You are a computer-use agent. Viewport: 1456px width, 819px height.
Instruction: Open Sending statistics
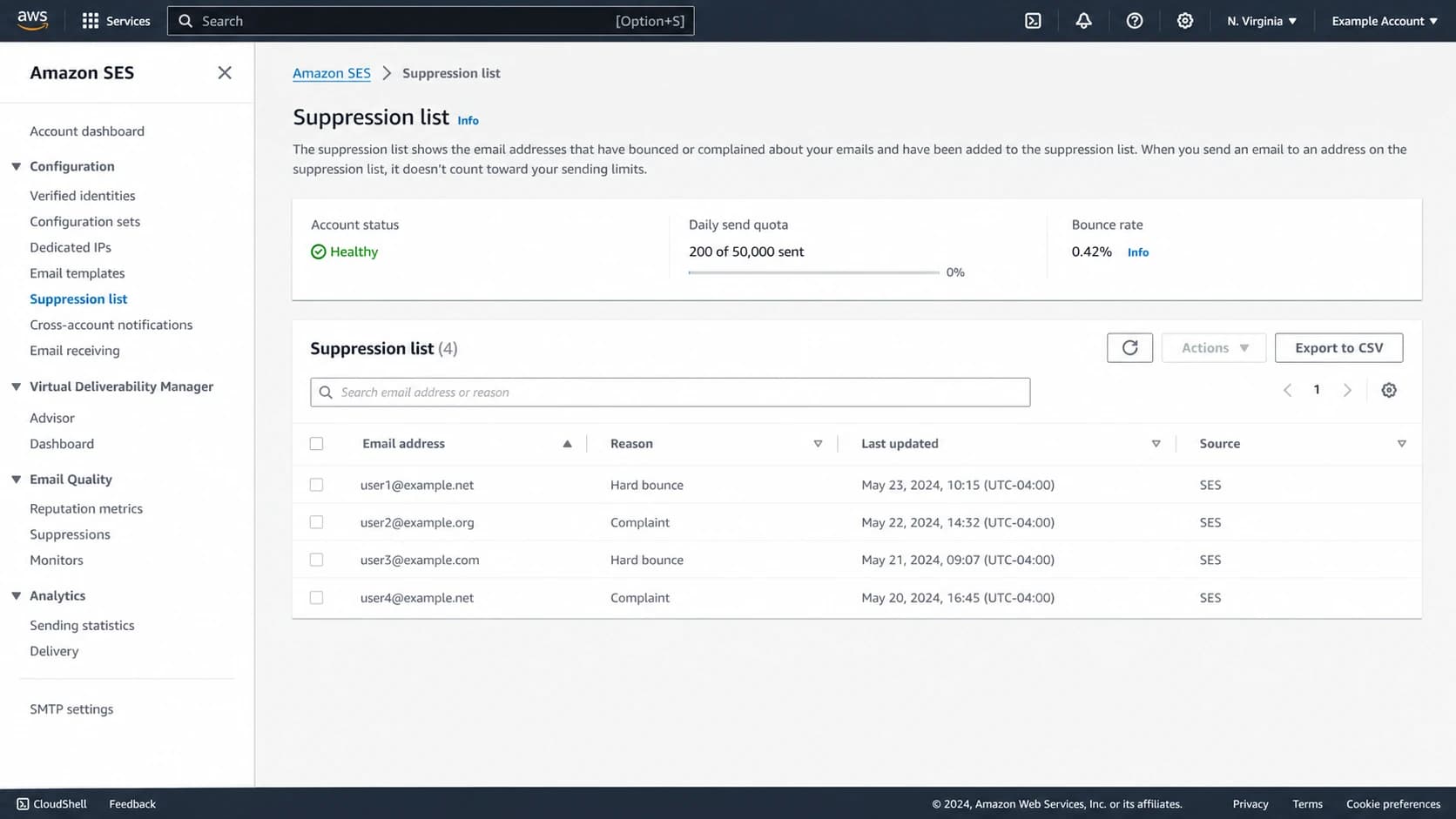82,626
